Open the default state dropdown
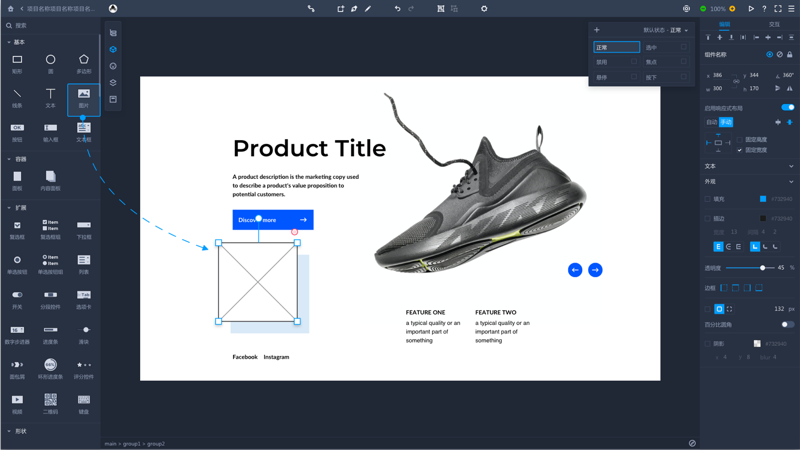The image size is (800, 450). pos(665,30)
